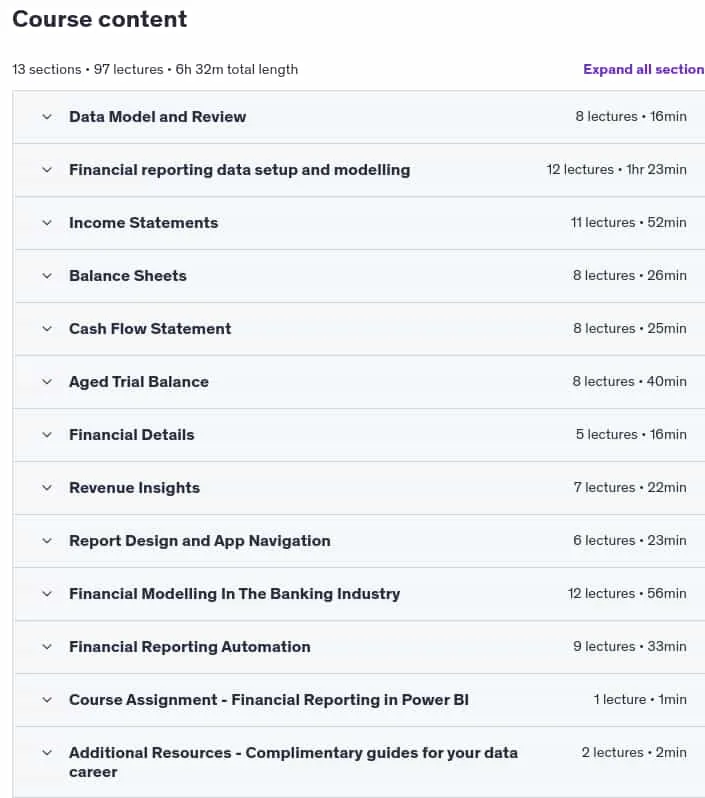Expand the Cash Flow Statement chevron
Screen dimensions: 705x798
[x=47, y=329]
